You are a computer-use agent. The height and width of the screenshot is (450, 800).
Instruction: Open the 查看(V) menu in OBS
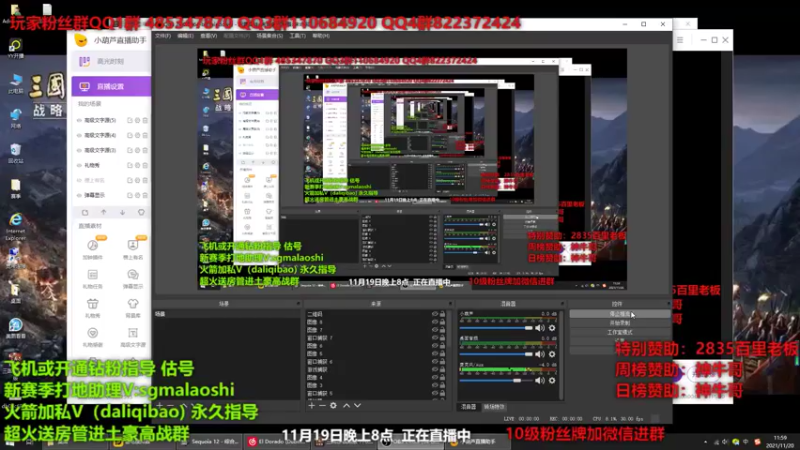(x=208, y=36)
